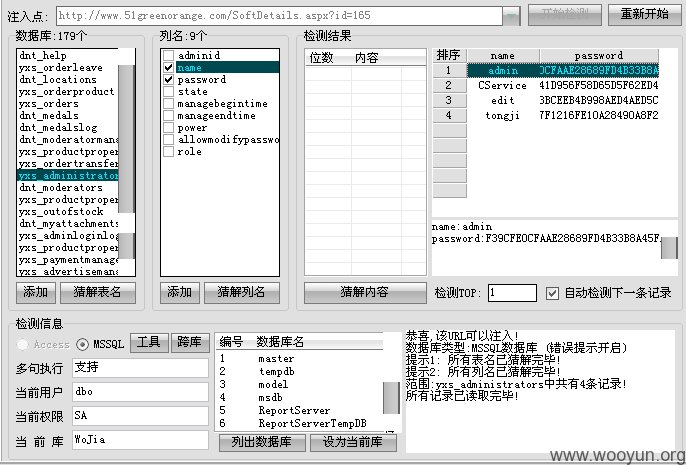The width and height of the screenshot is (686, 465).
Task: Select yxs_administrators in the table list
Action: [68, 175]
